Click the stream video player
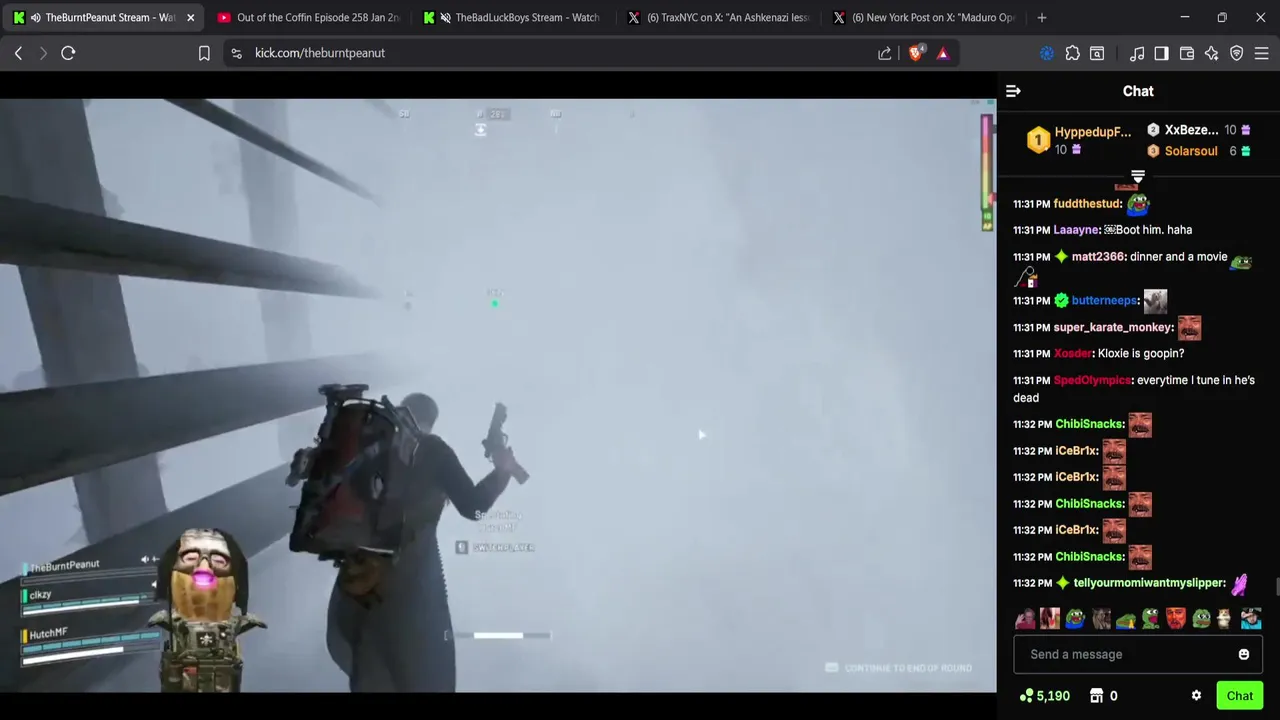 tap(498, 395)
